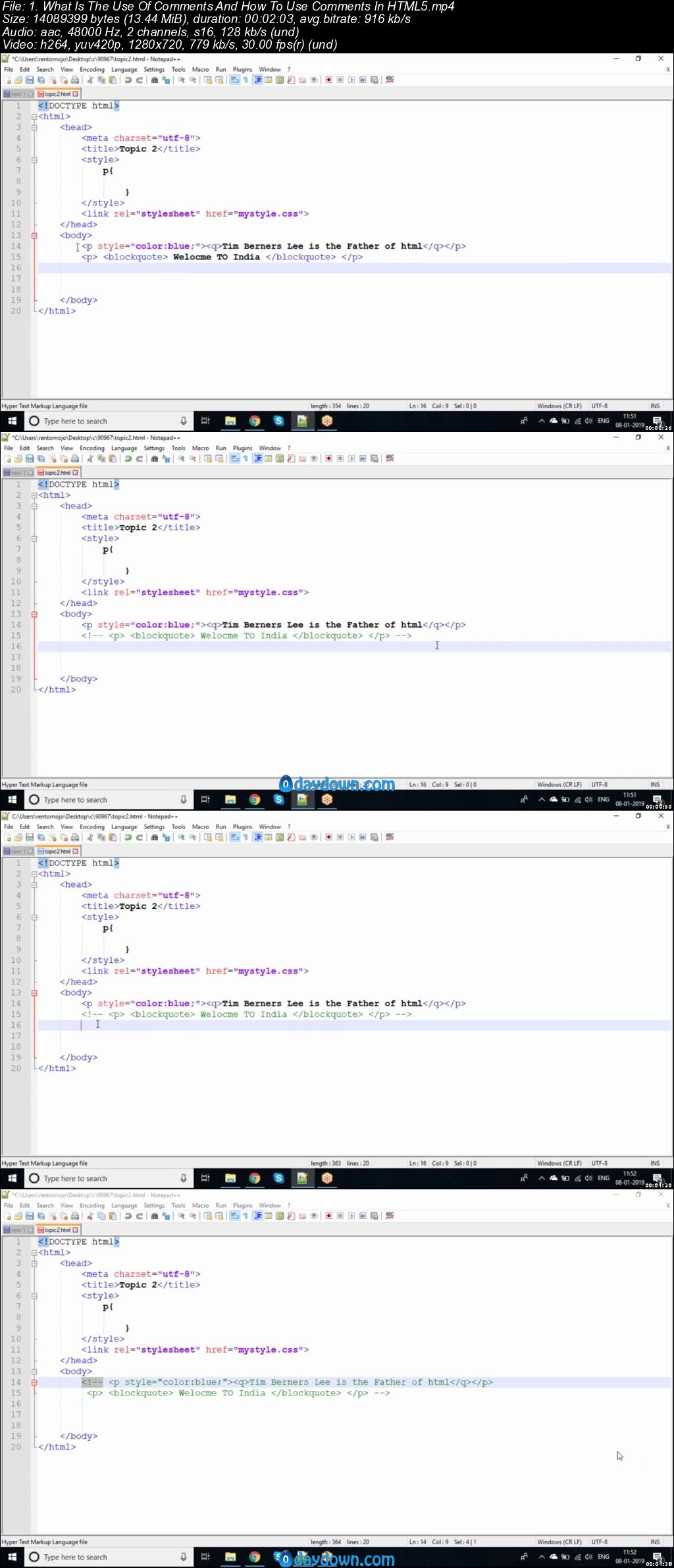Collapse the <style> fold marker in 00:00:50 frame
This screenshot has height=1568, width=674.
[34, 539]
